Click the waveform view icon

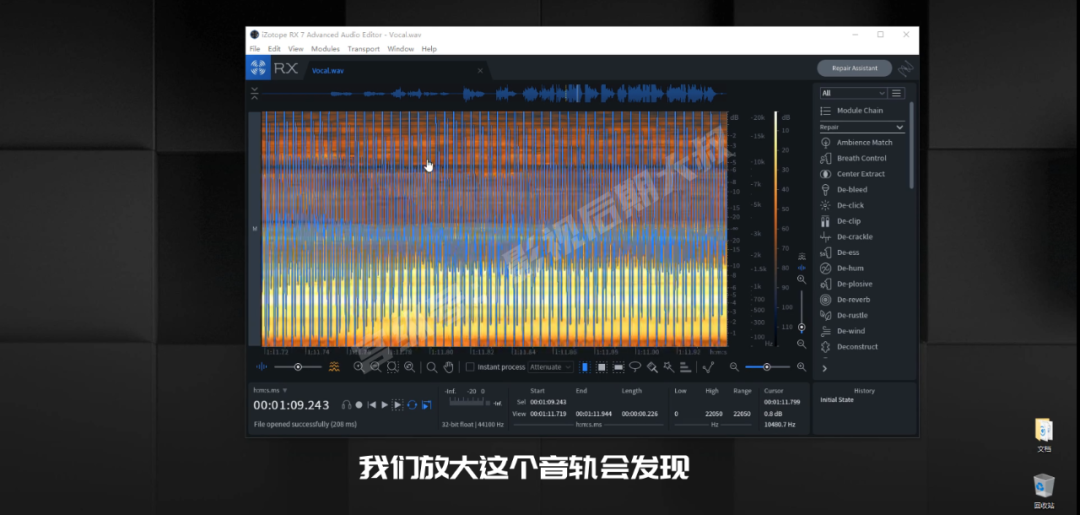coord(262,367)
